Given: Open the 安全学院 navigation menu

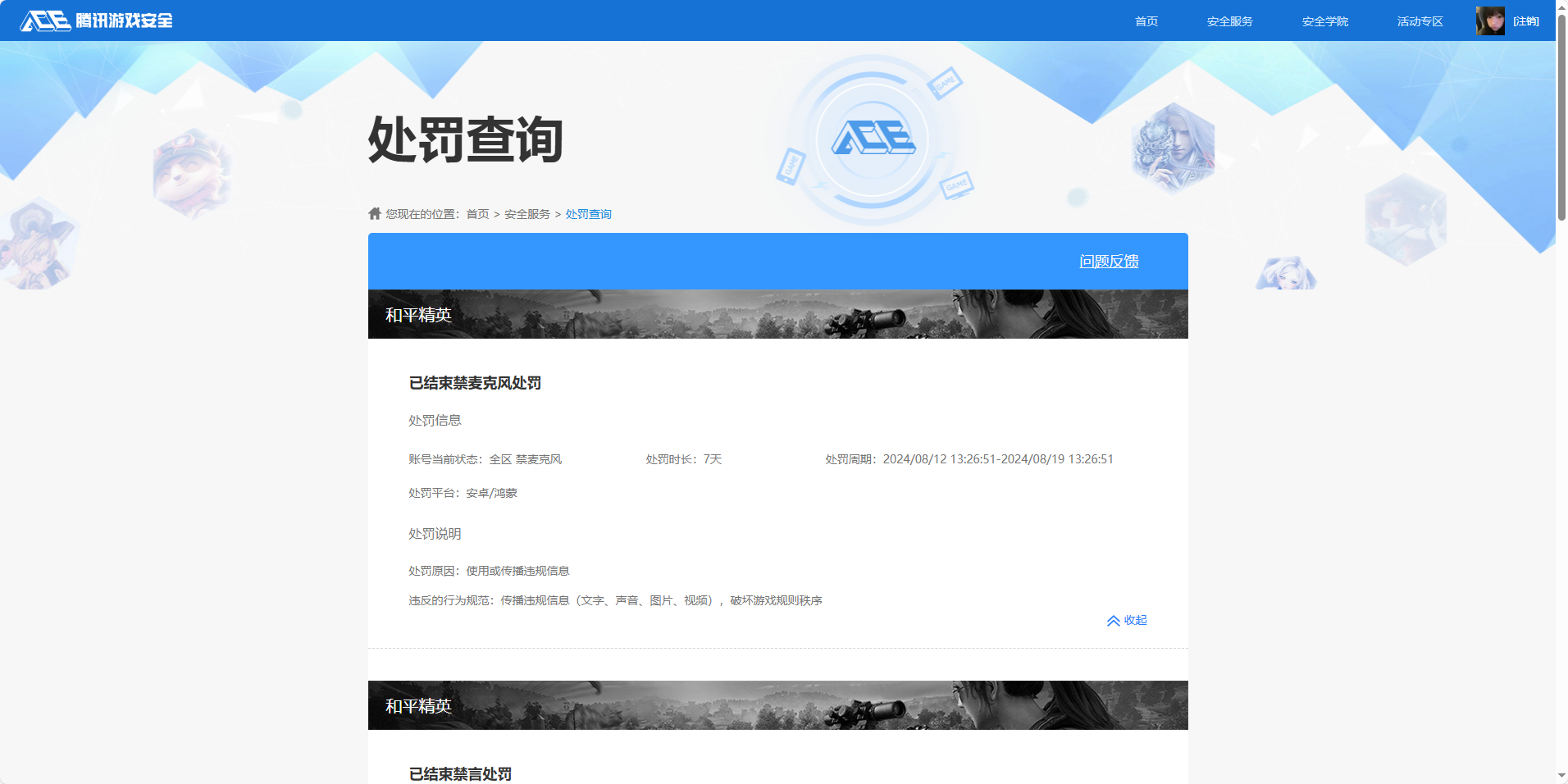Looking at the screenshot, I should (x=1325, y=21).
